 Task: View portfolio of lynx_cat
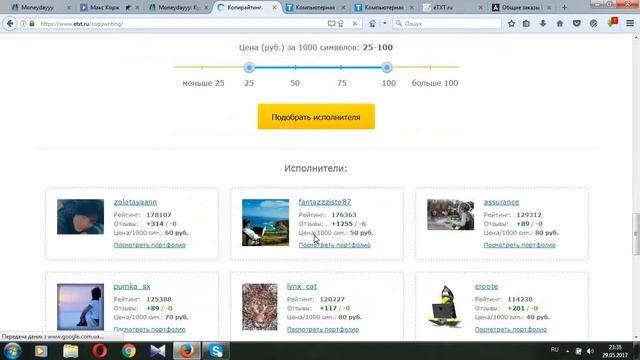[323, 329]
